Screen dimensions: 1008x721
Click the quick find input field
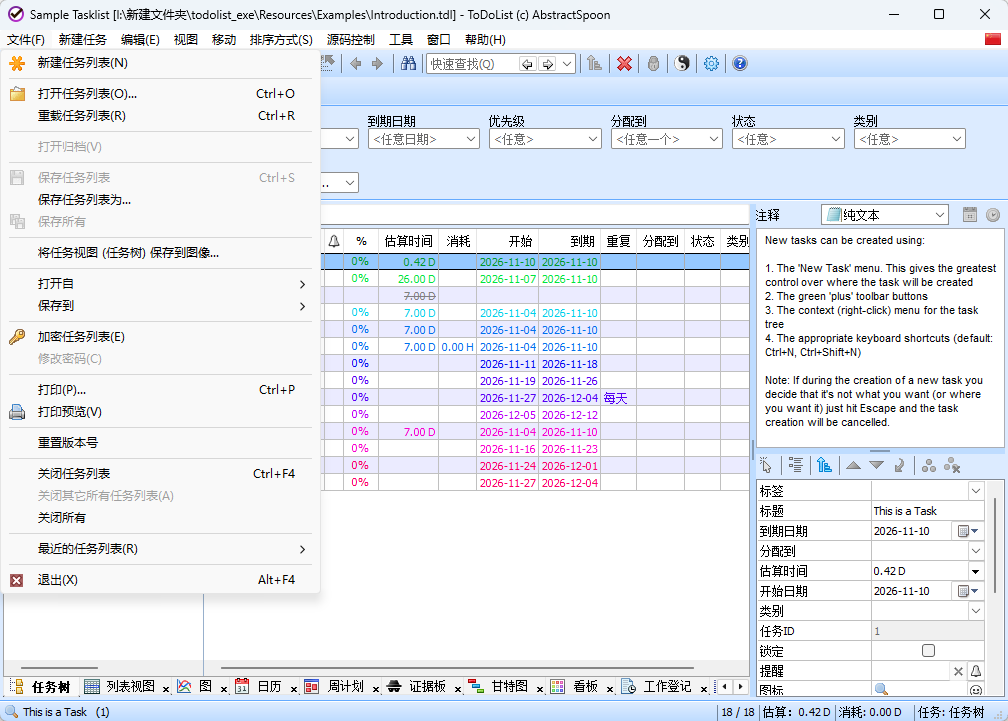[472, 64]
